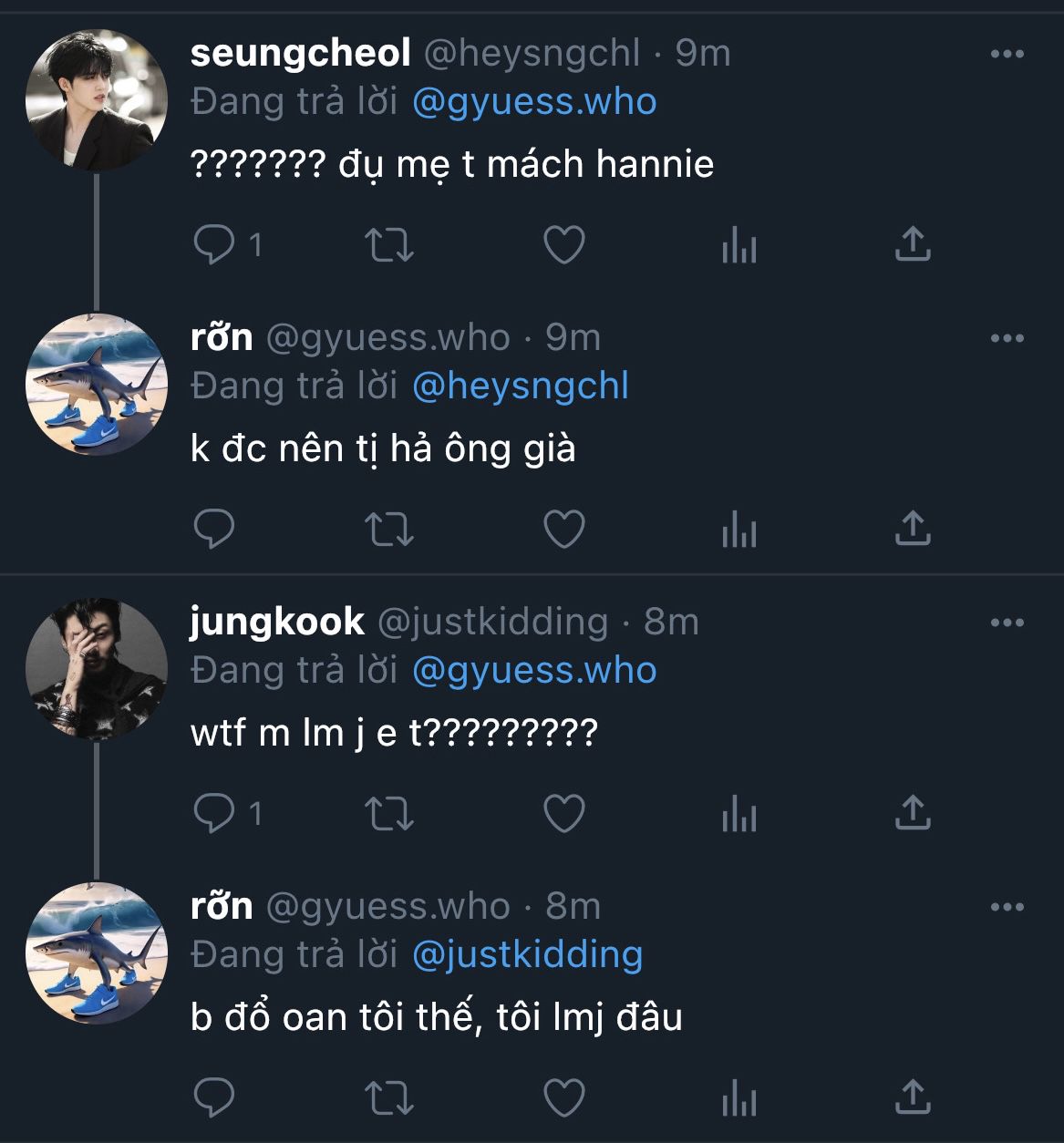View analytics for seungcheol's tweet
Image resolution: width=1064 pixels, height=1143 pixels.
pyautogui.click(x=739, y=244)
